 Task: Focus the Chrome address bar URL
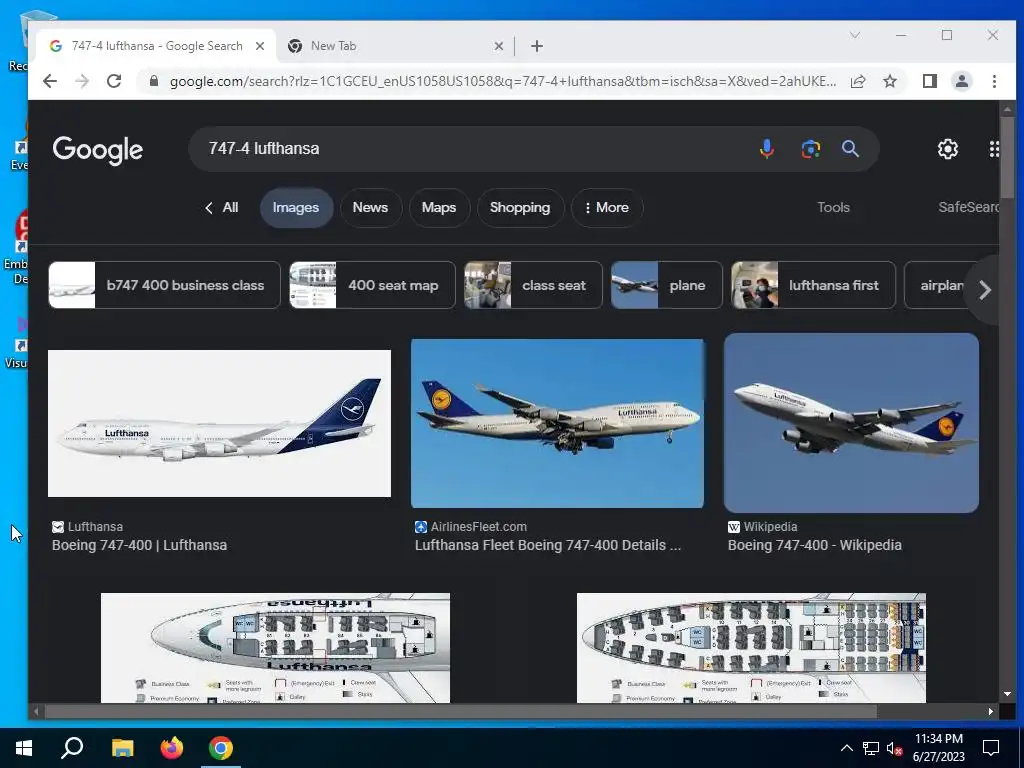503,81
